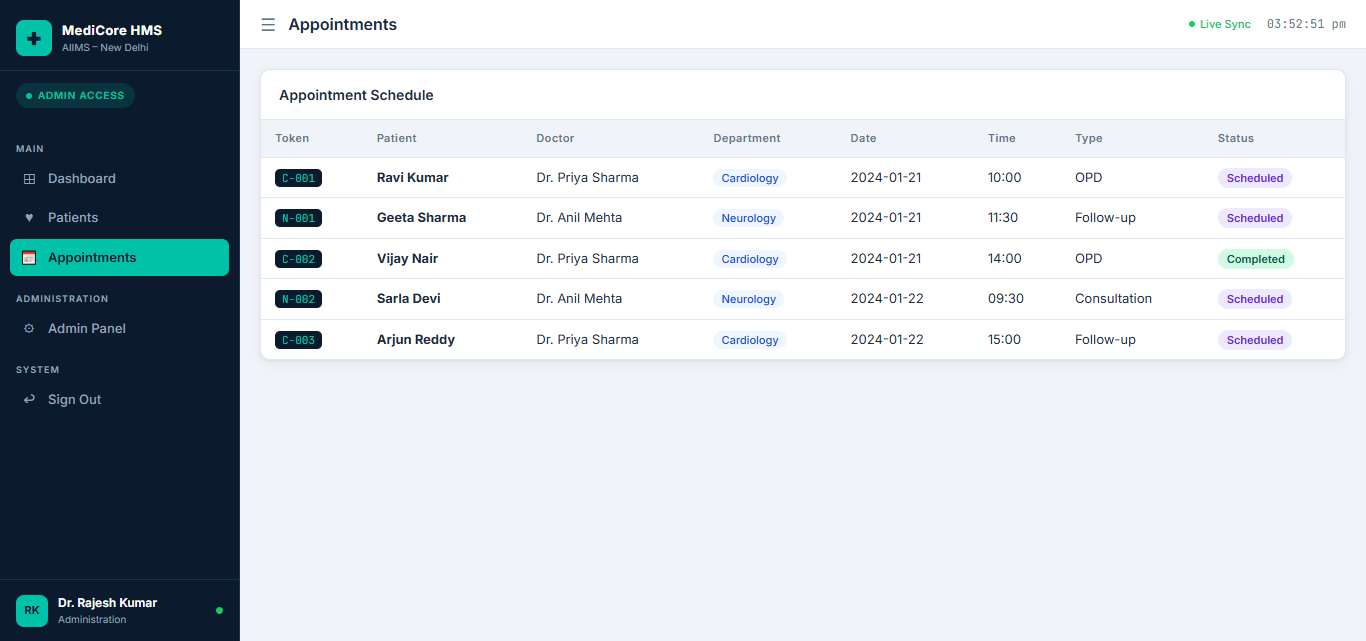This screenshot has height=641, width=1366.
Task: Click the Sign Out arrow icon
Action: 29,400
